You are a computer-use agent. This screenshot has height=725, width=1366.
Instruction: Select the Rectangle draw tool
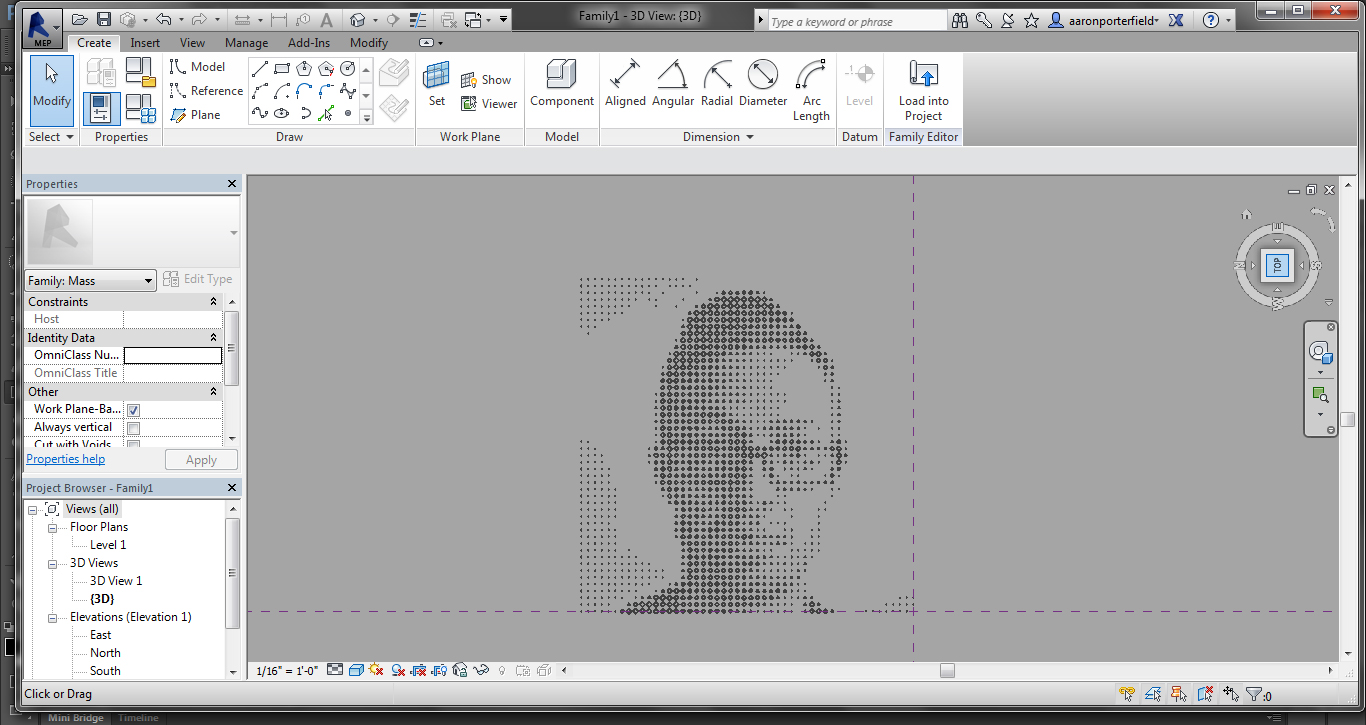coord(282,69)
